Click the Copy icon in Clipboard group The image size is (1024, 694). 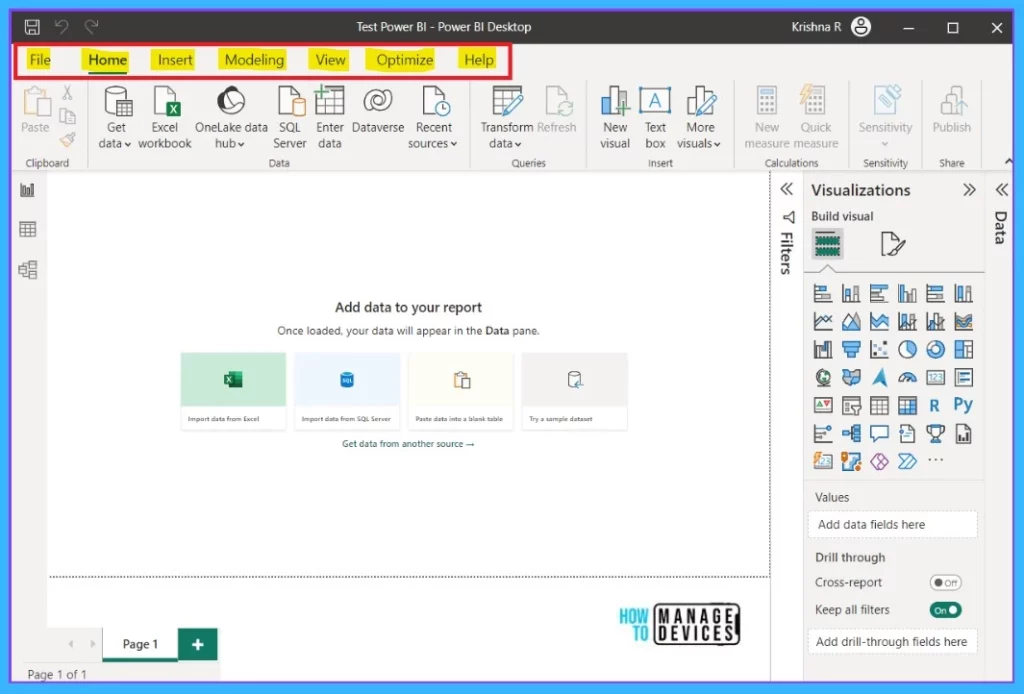point(67,116)
